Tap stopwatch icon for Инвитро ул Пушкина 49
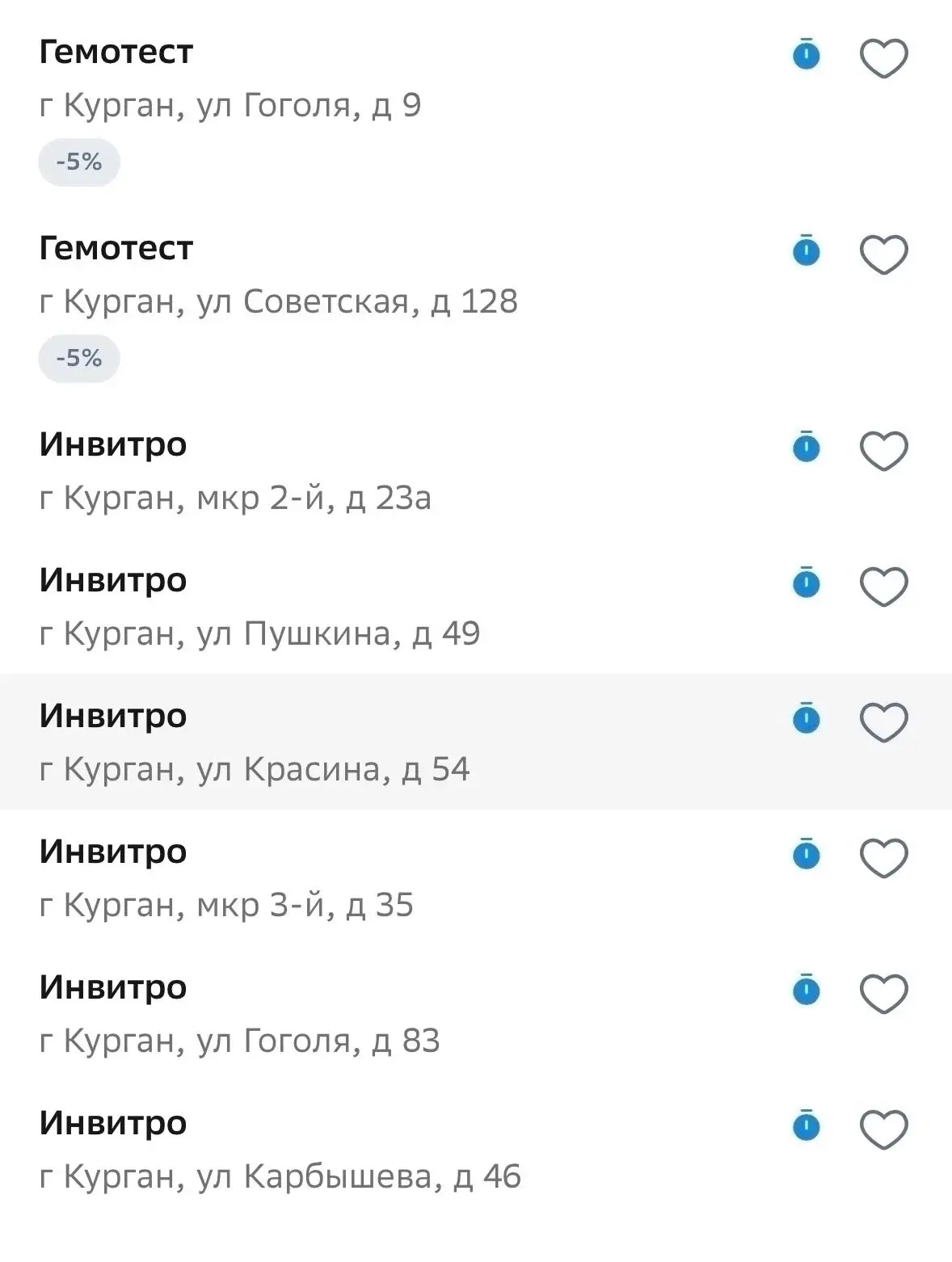 coord(807,583)
